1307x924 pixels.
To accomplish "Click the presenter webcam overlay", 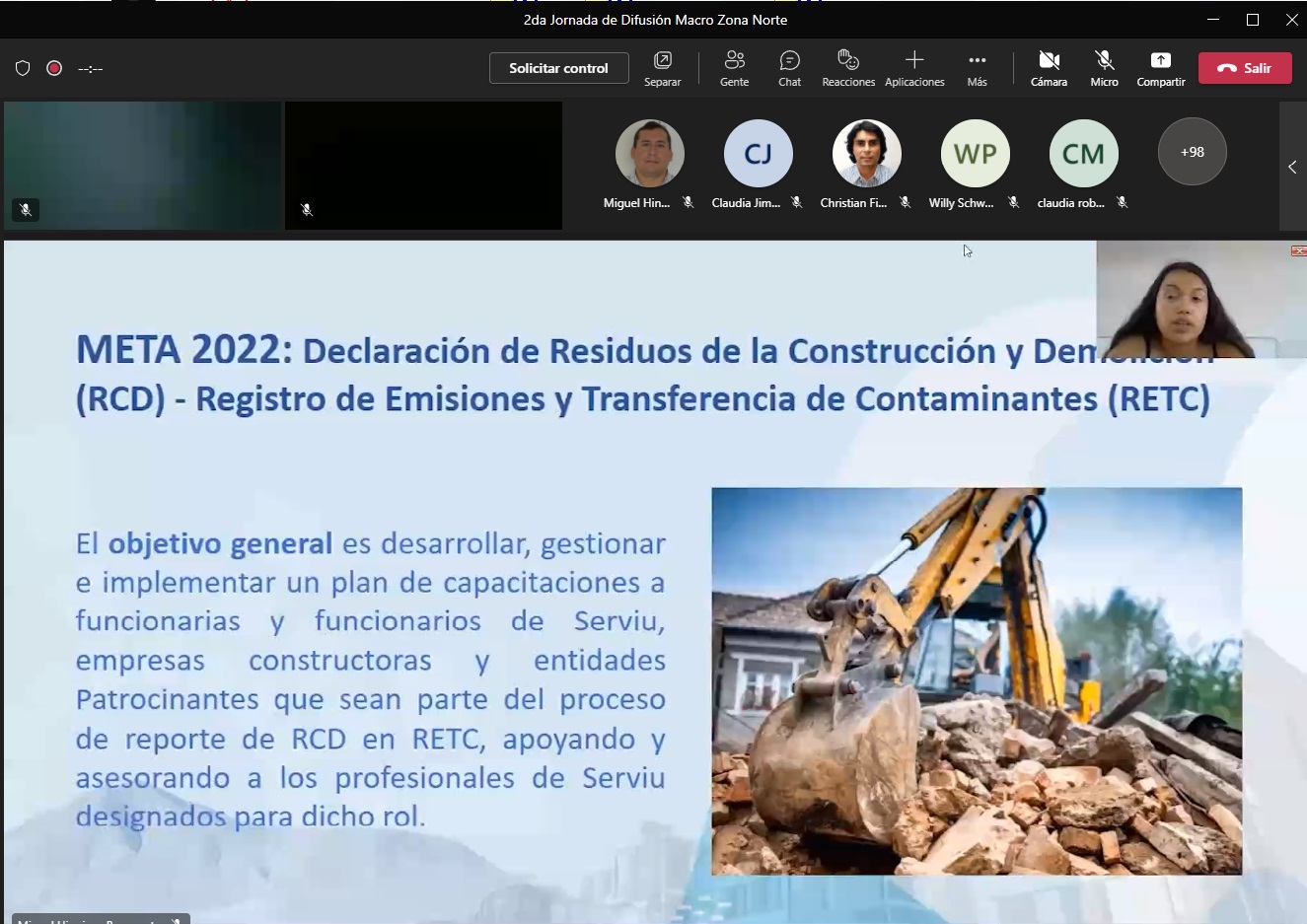I will (x=1200, y=299).
